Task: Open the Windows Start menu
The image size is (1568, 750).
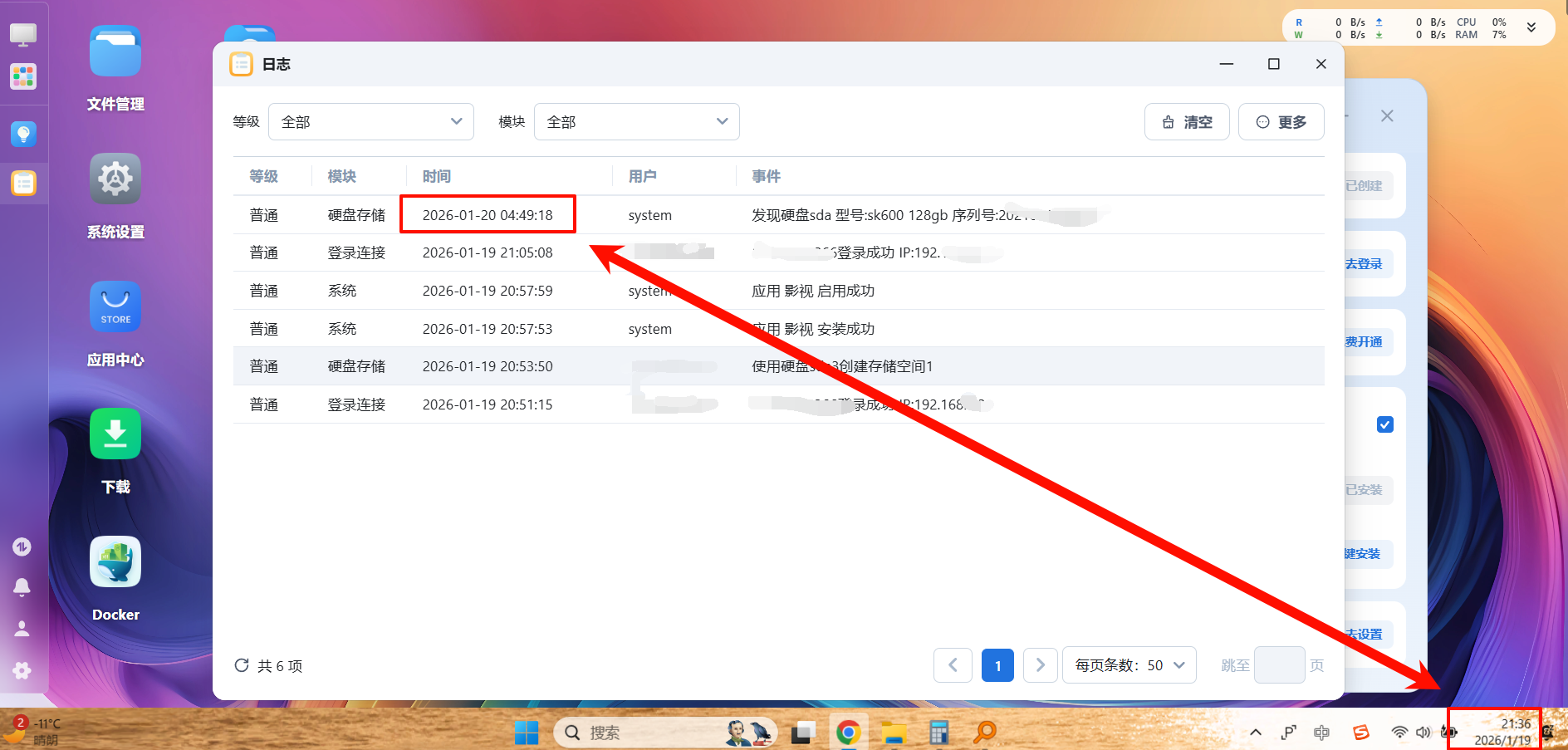Action: pos(527,733)
